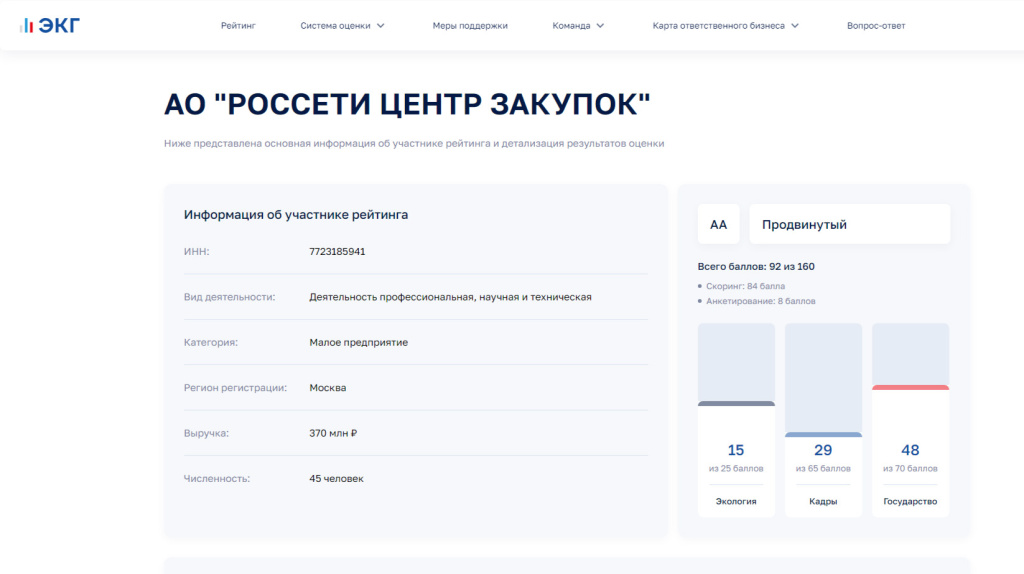Expand the Команда dropdown menu
This screenshot has width=1024, height=574.
click(x=578, y=26)
